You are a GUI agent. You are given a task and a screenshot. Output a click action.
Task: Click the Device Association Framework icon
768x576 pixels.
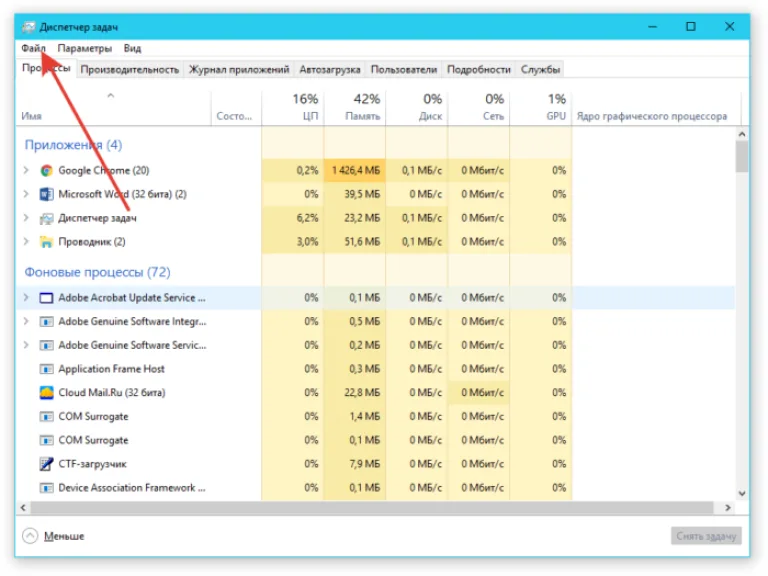tap(47, 488)
